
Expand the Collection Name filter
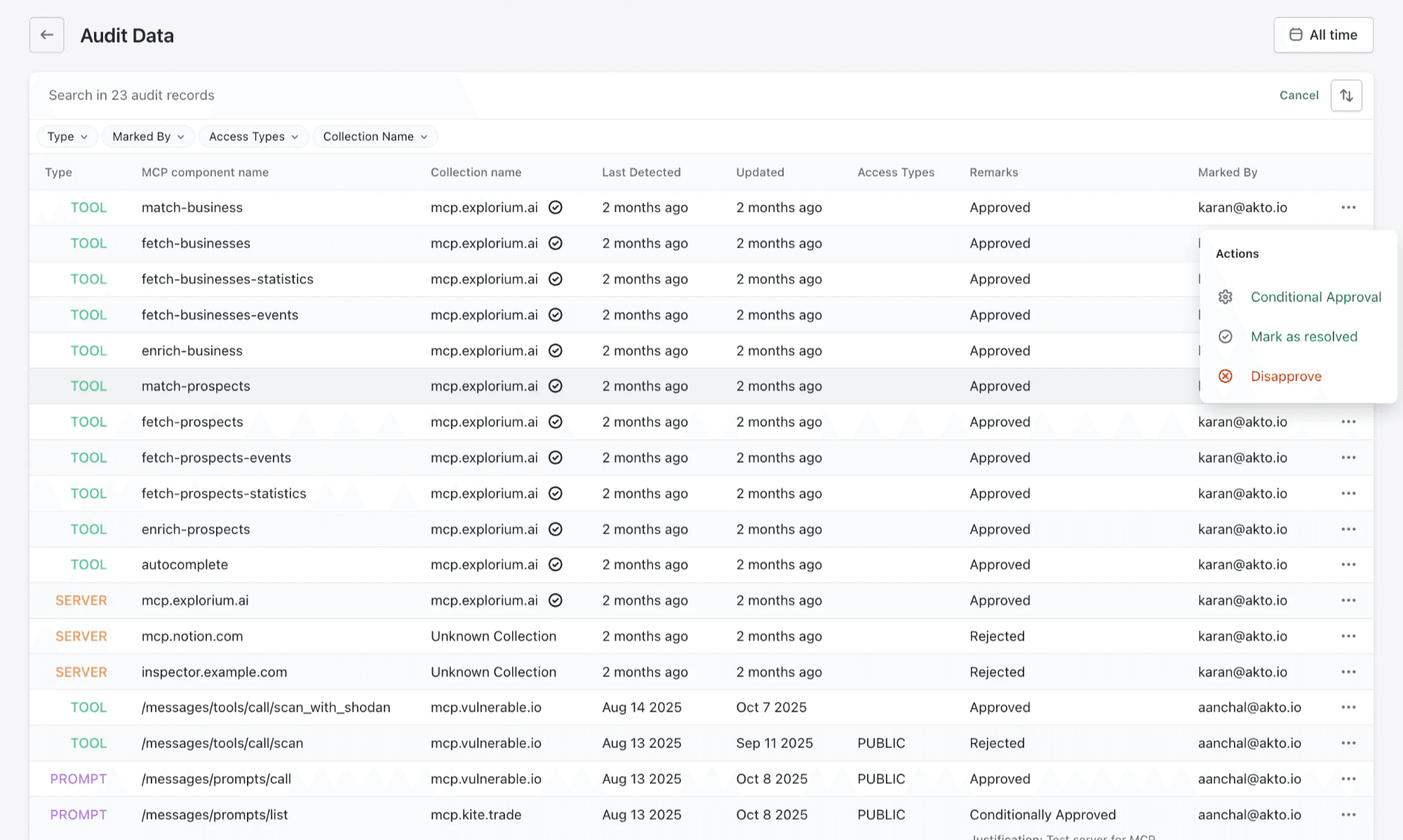375,136
